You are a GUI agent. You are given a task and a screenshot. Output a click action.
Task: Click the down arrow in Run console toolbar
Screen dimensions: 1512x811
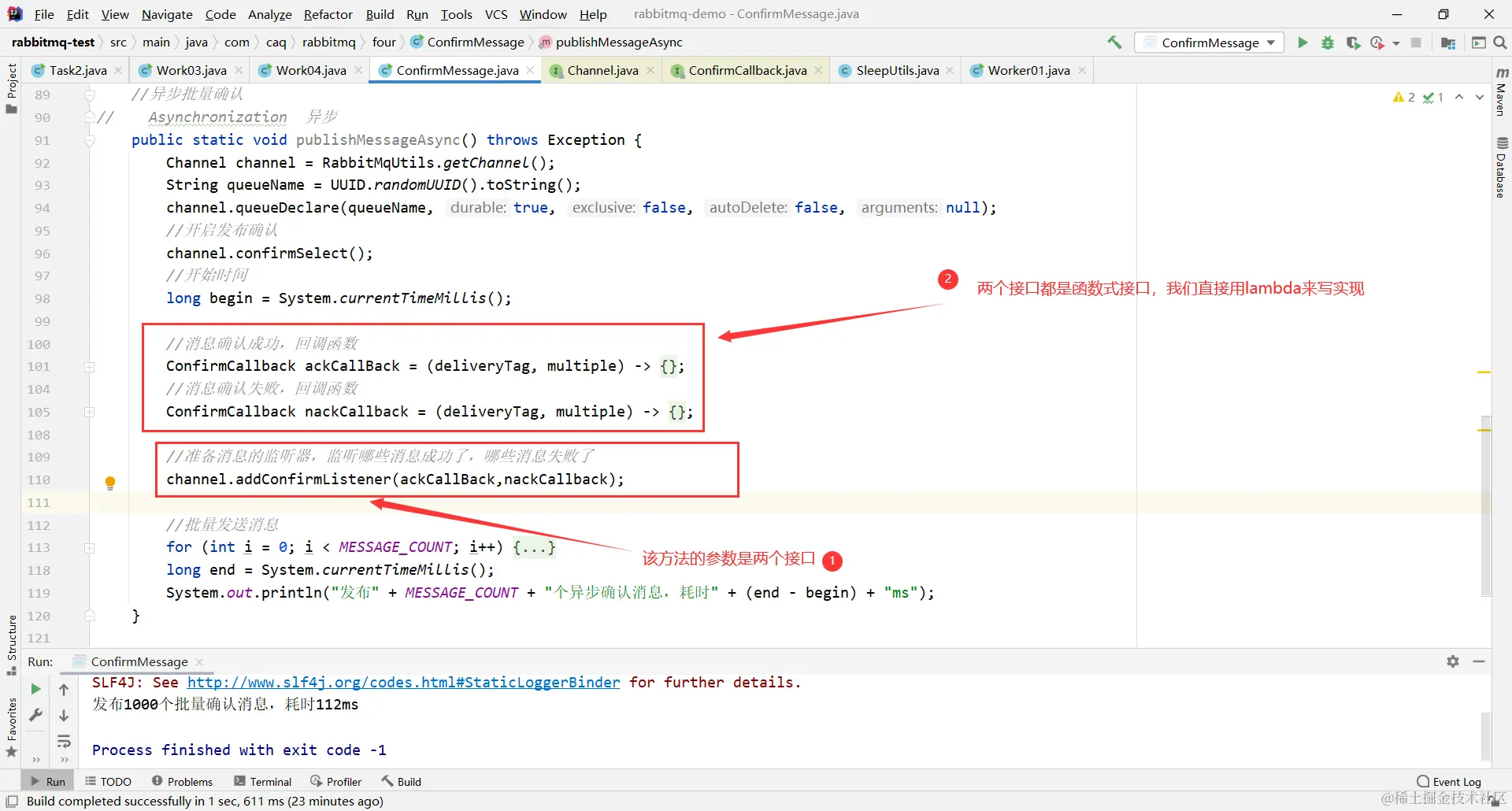tap(64, 716)
